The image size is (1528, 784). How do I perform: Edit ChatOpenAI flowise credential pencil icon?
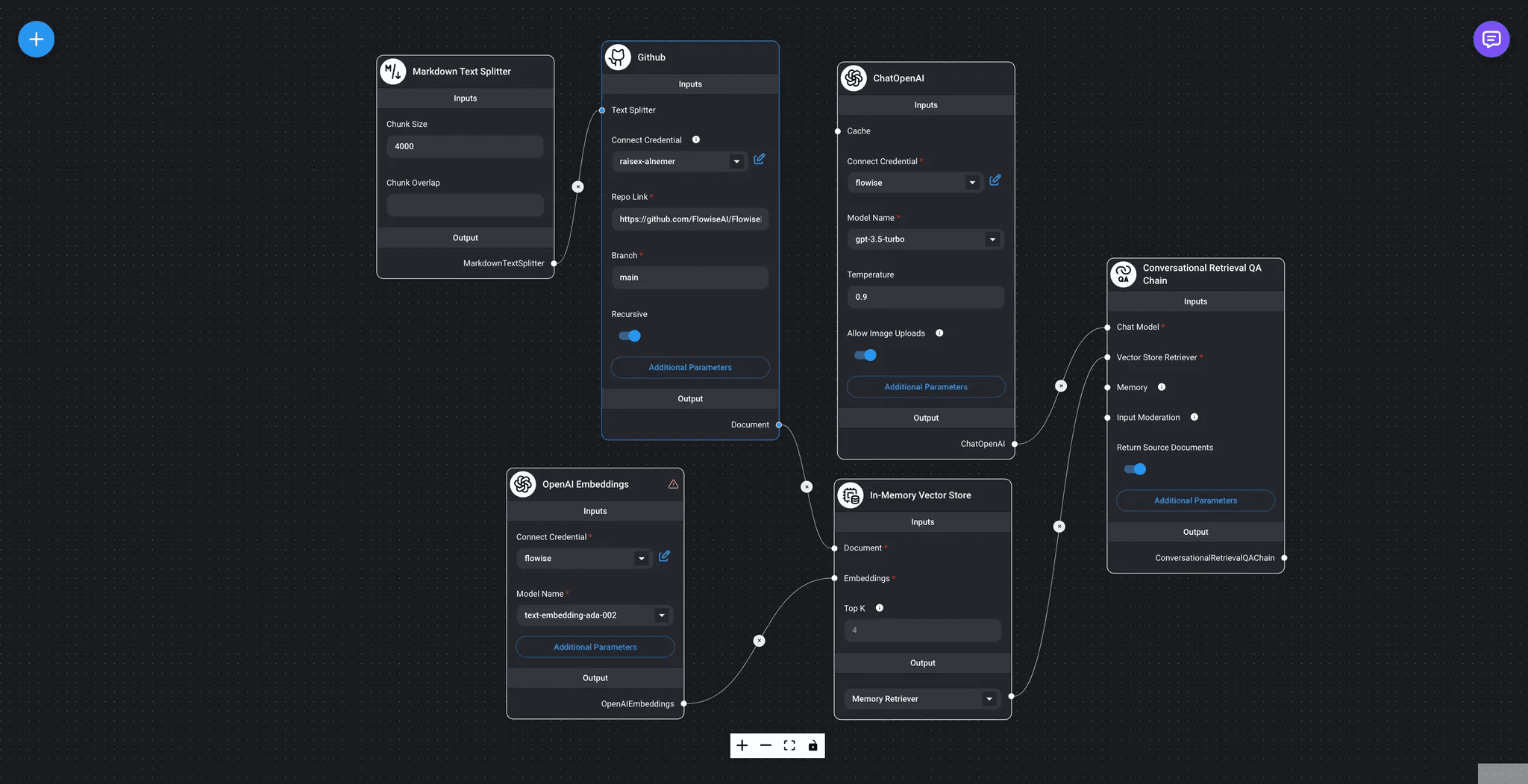coord(995,181)
